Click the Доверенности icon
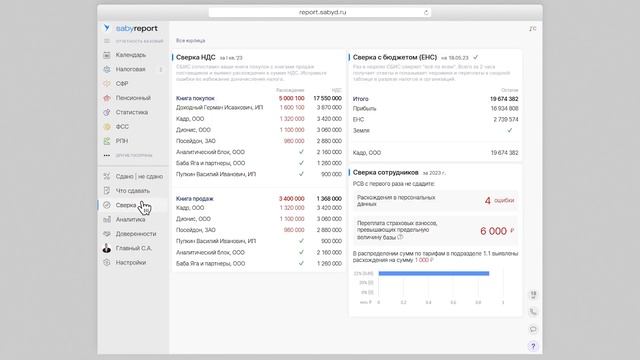Screen dimensions: 640x360 [107, 234]
